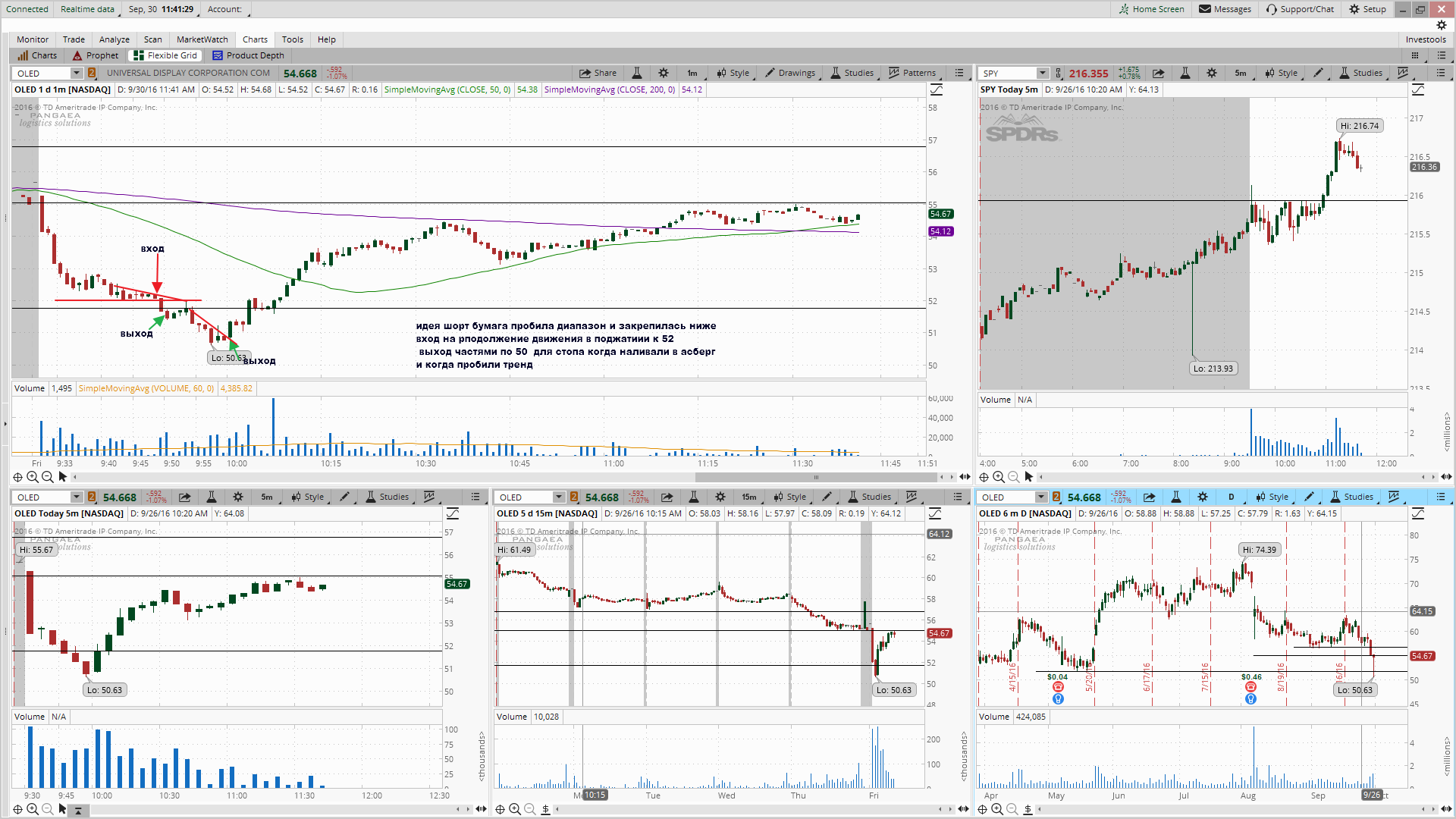This screenshot has width=1456, height=819.
Task: Toggle the orange linking badge in the main OLED 1m chart
Action: click(x=92, y=73)
